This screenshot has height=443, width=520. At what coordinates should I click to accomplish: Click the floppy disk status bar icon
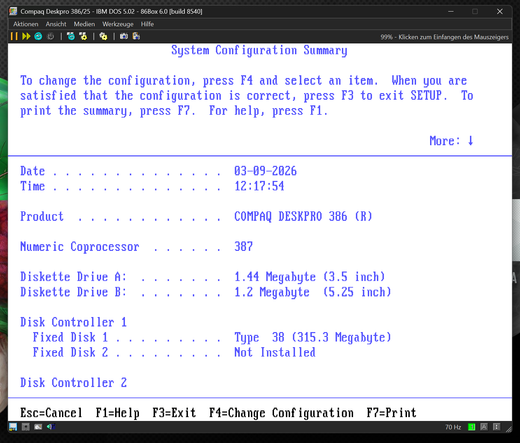point(13,427)
